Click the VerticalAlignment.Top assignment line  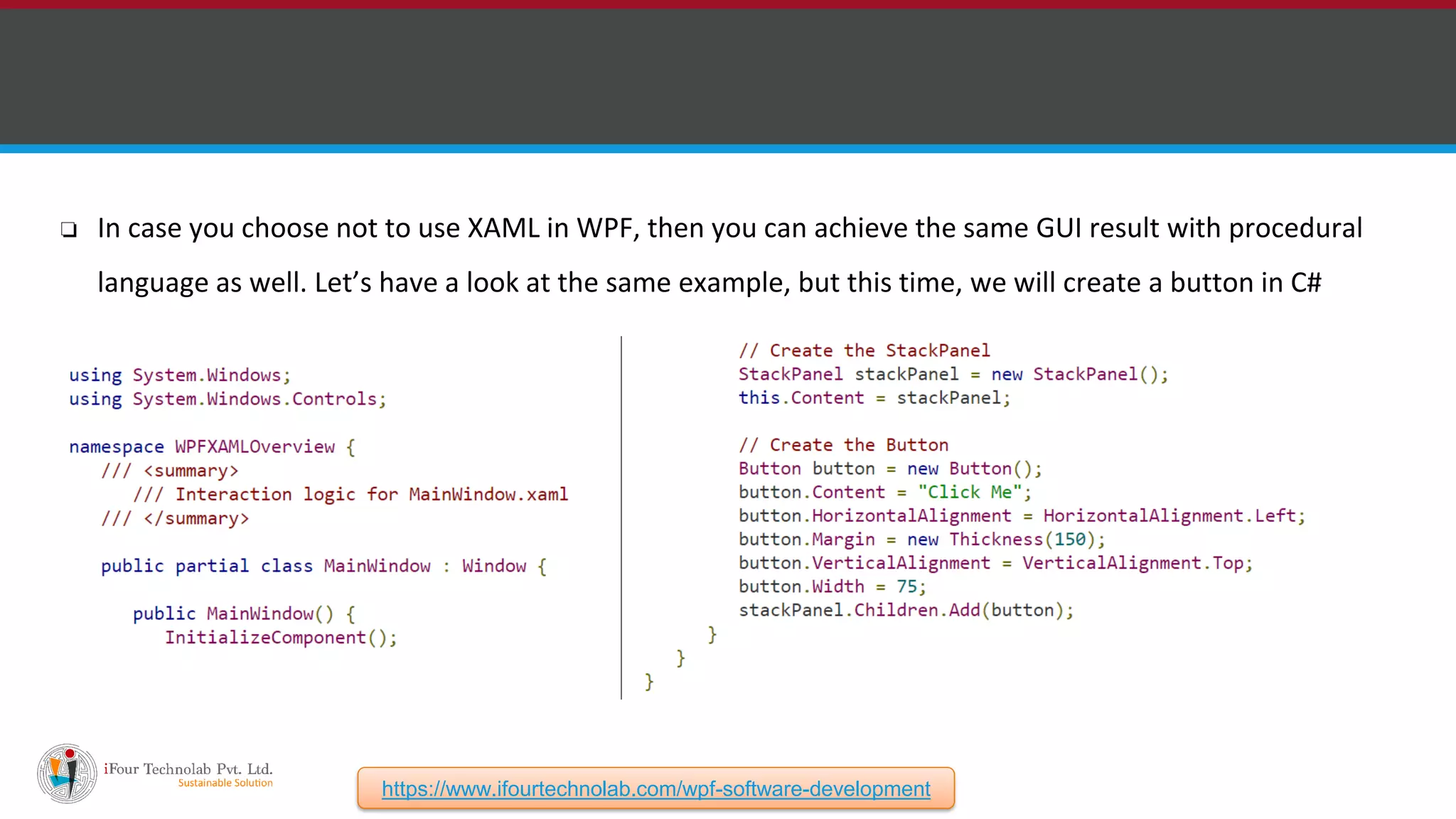(995, 563)
